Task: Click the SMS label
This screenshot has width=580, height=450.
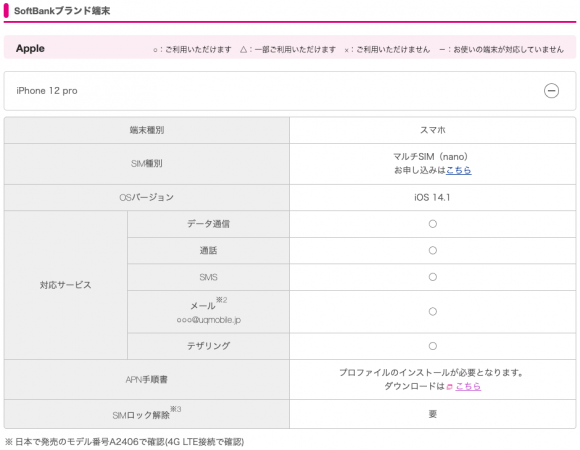Action: click(x=208, y=277)
